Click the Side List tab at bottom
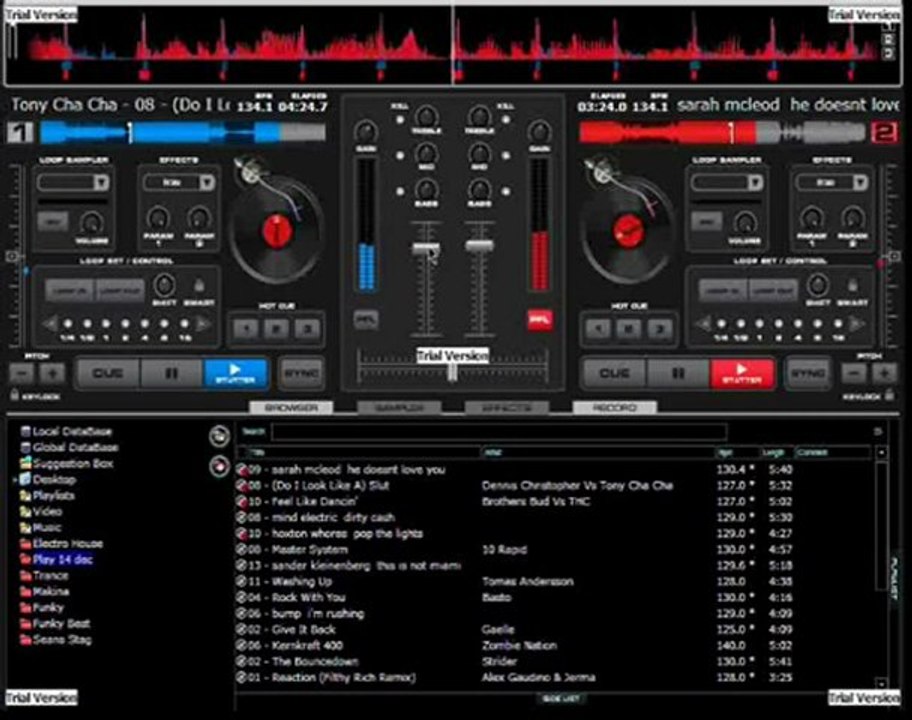 coord(560,698)
